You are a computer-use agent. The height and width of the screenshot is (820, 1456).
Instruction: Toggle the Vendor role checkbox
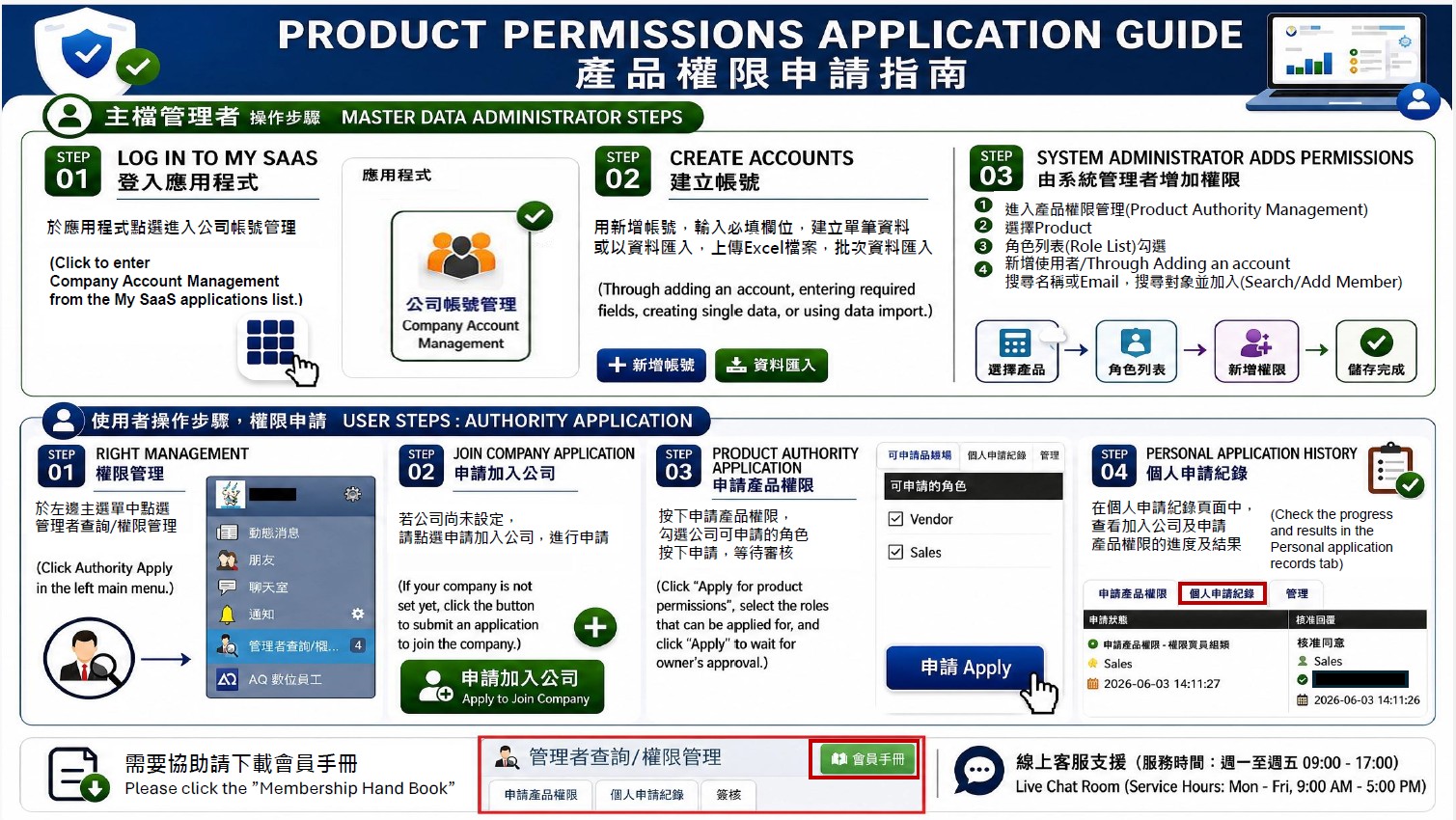(x=895, y=519)
